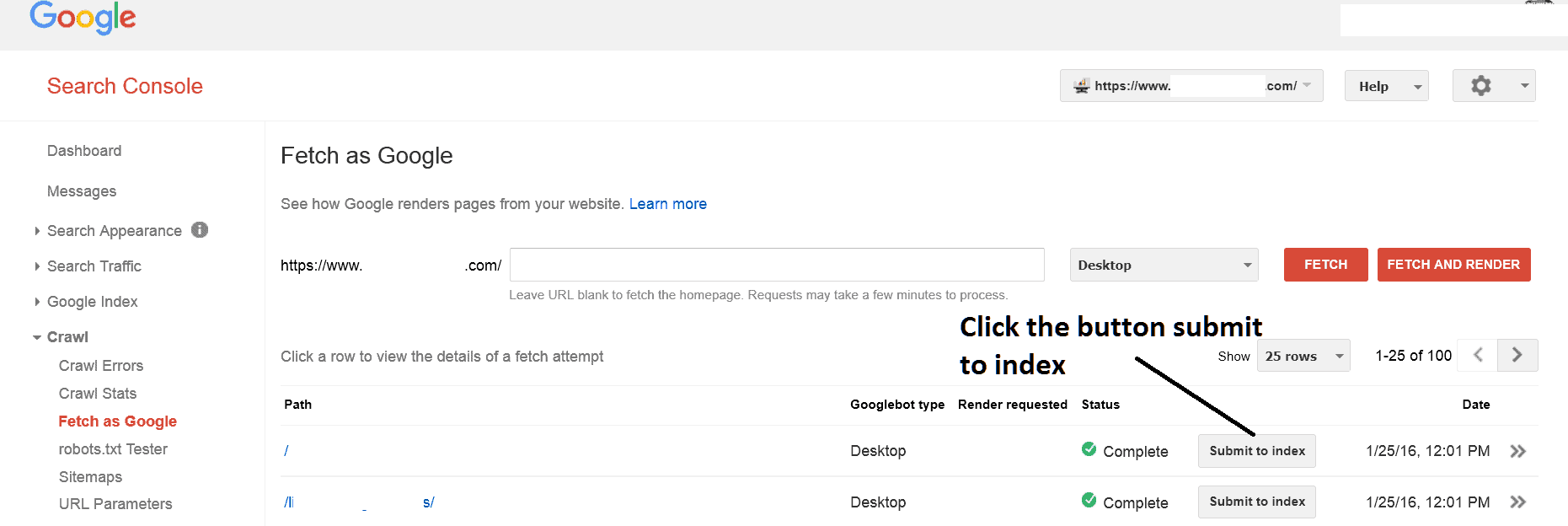Click the Status column header
Screen dimensions: 1568x526
click(1100, 405)
